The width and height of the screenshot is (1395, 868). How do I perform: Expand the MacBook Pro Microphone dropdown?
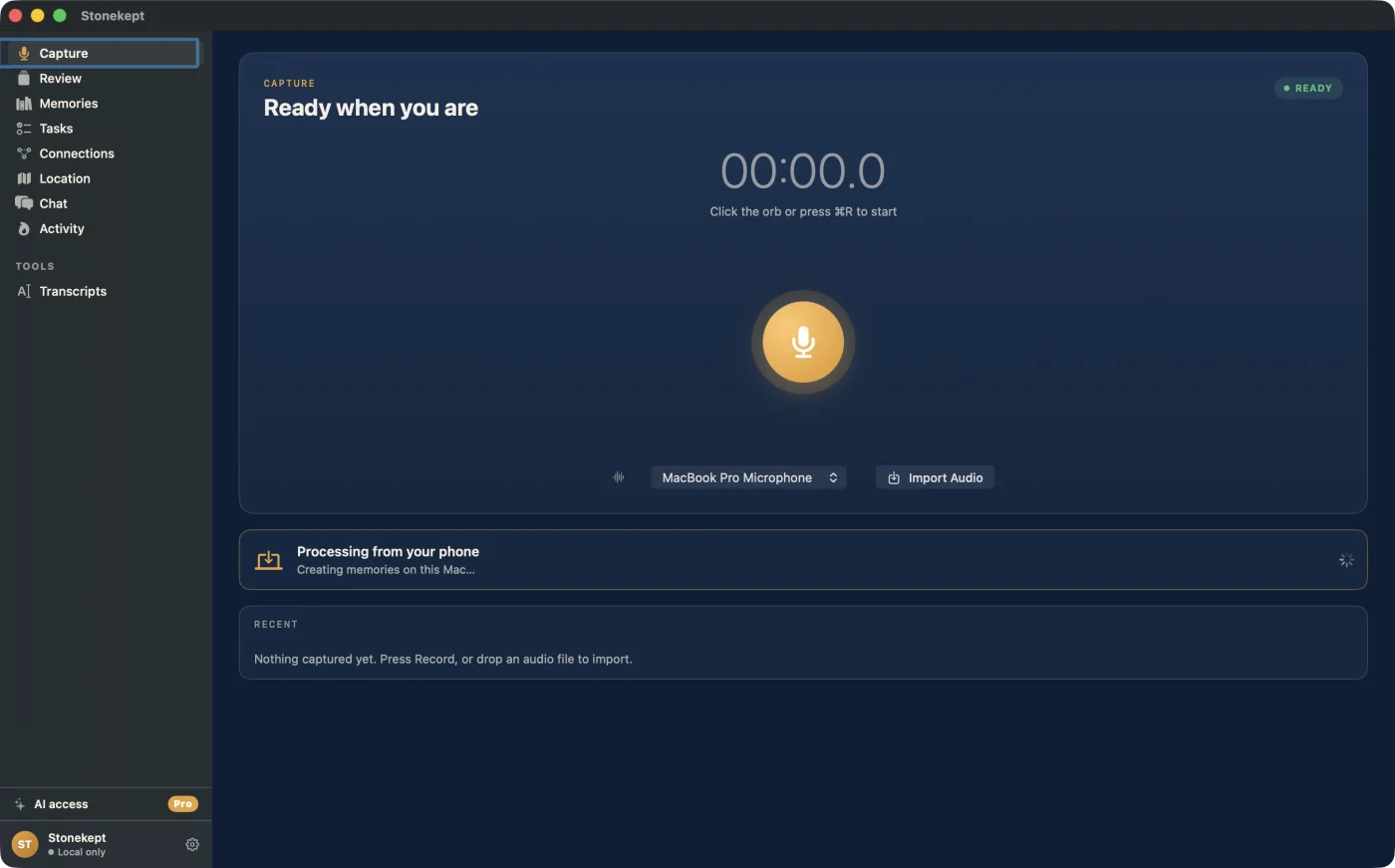(x=748, y=477)
